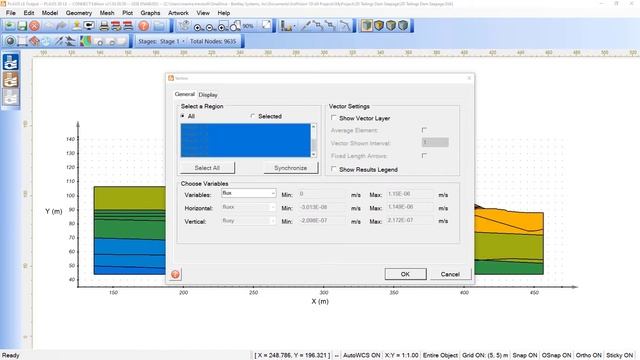Enable Show Results Legend checkbox
Viewport: 640px width, 360px height.
point(334,169)
